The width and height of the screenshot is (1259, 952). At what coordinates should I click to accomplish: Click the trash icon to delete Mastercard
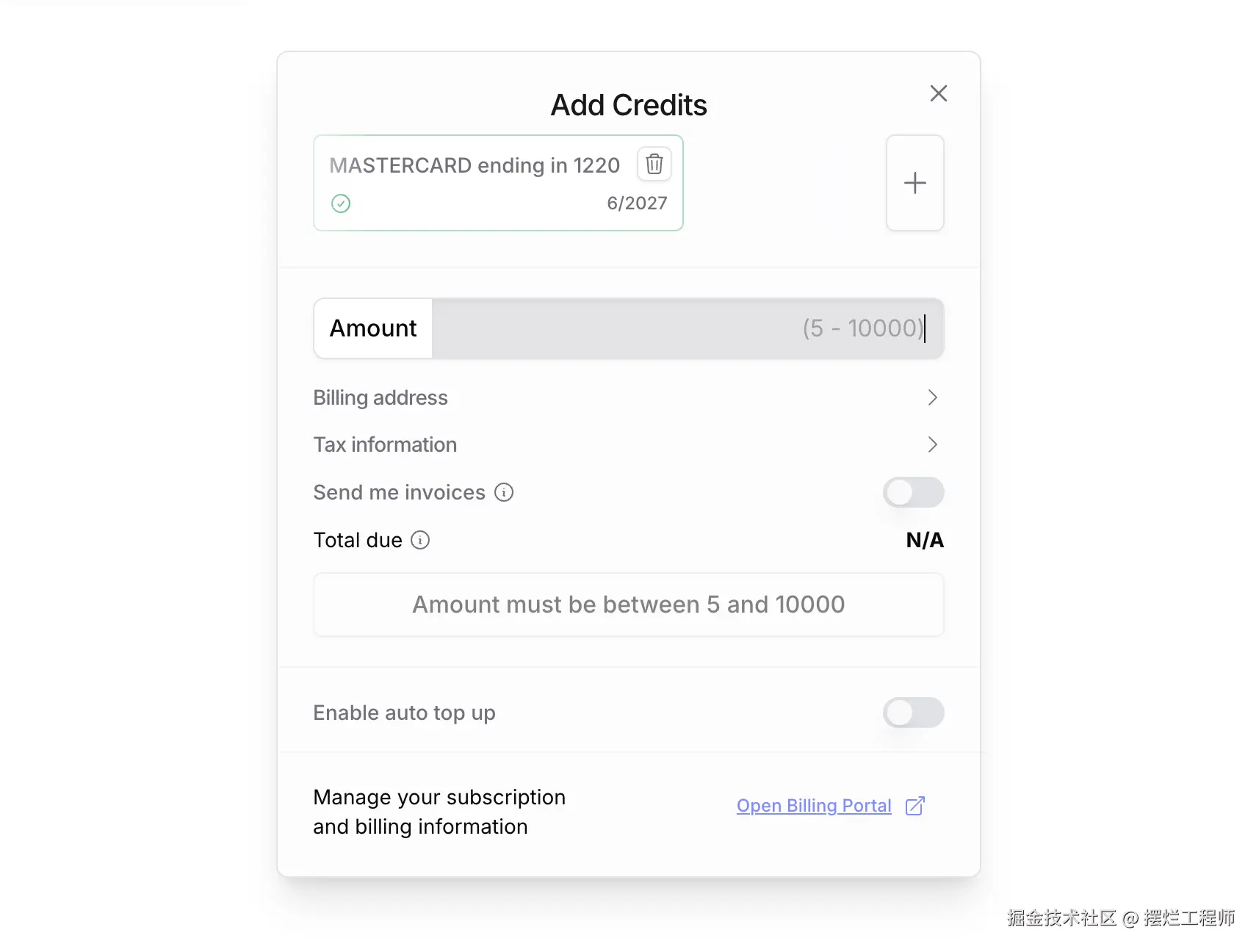(654, 164)
